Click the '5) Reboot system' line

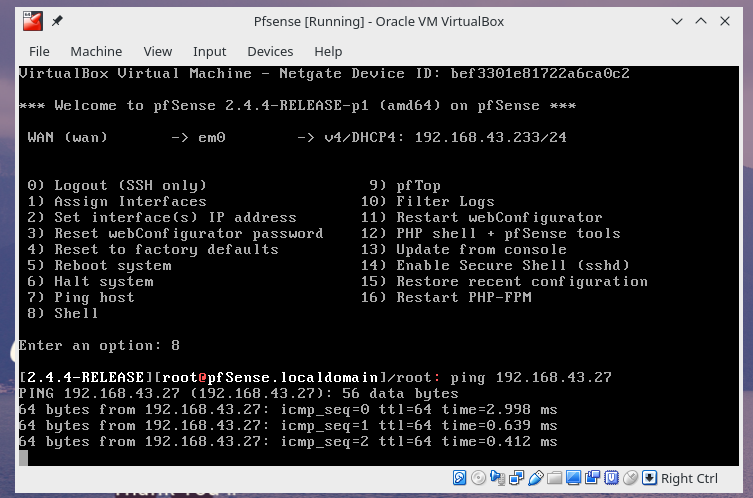coord(99,265)
